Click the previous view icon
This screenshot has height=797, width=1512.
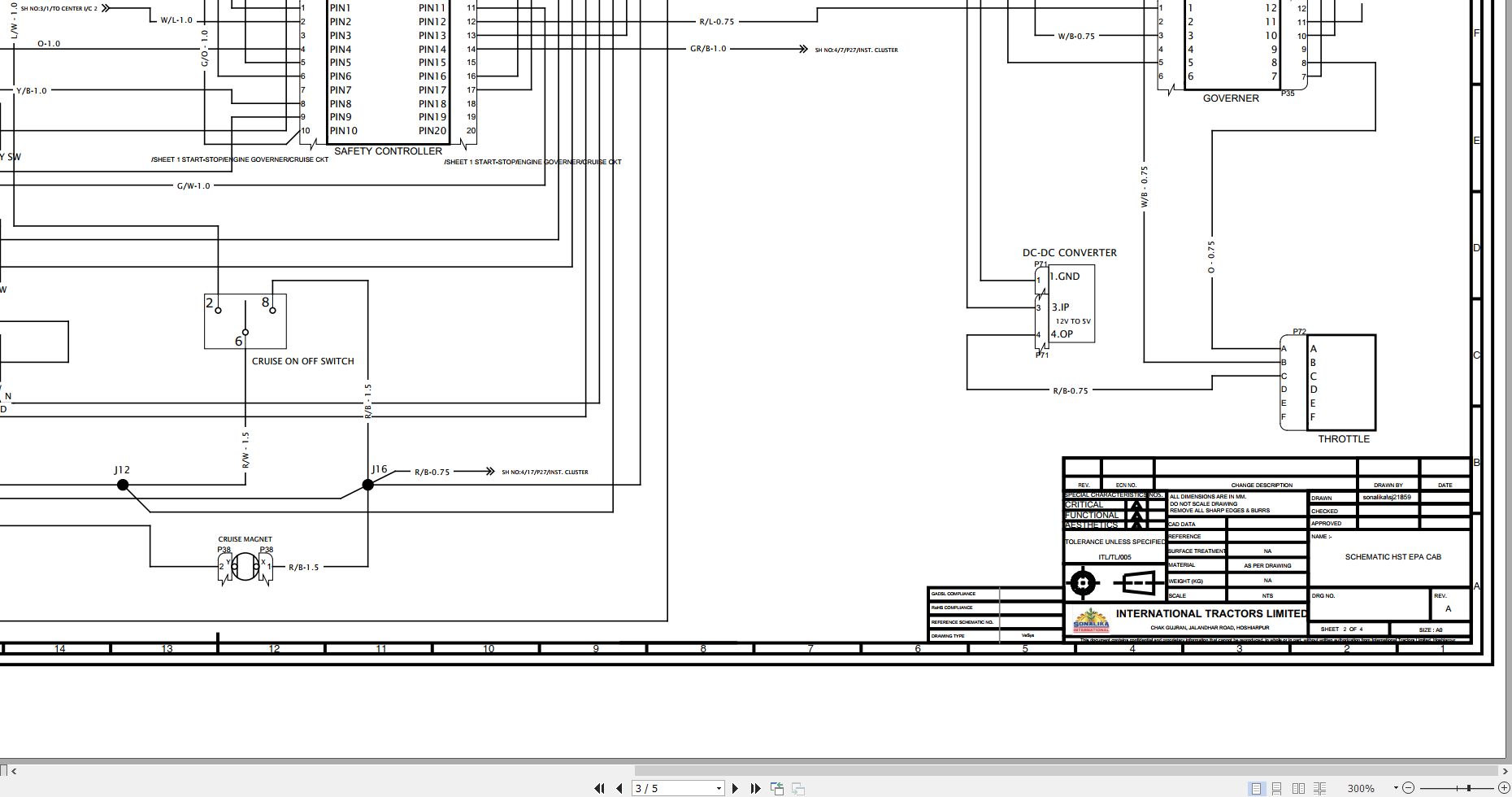777,788
